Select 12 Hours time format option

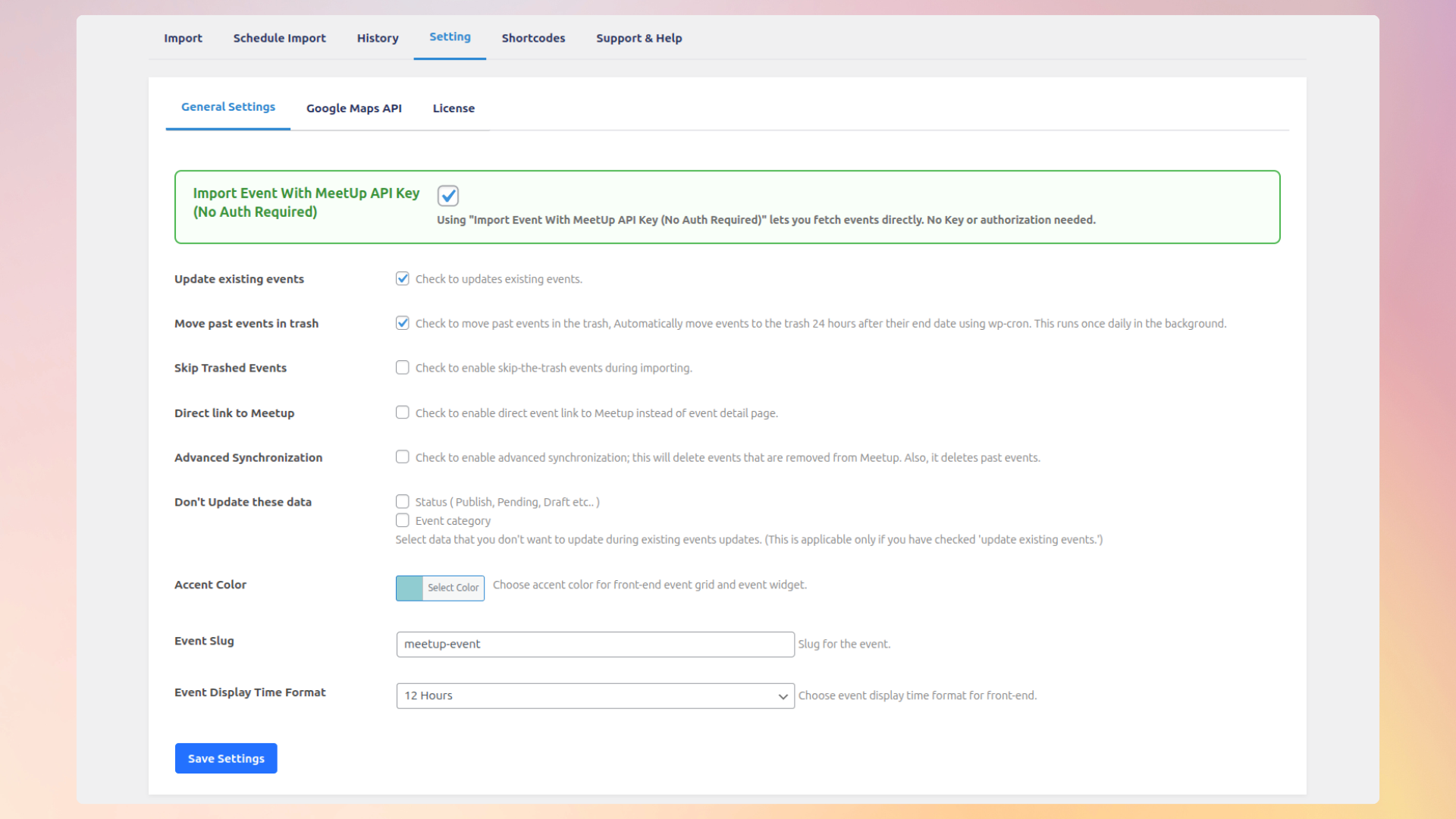point(595,695)
